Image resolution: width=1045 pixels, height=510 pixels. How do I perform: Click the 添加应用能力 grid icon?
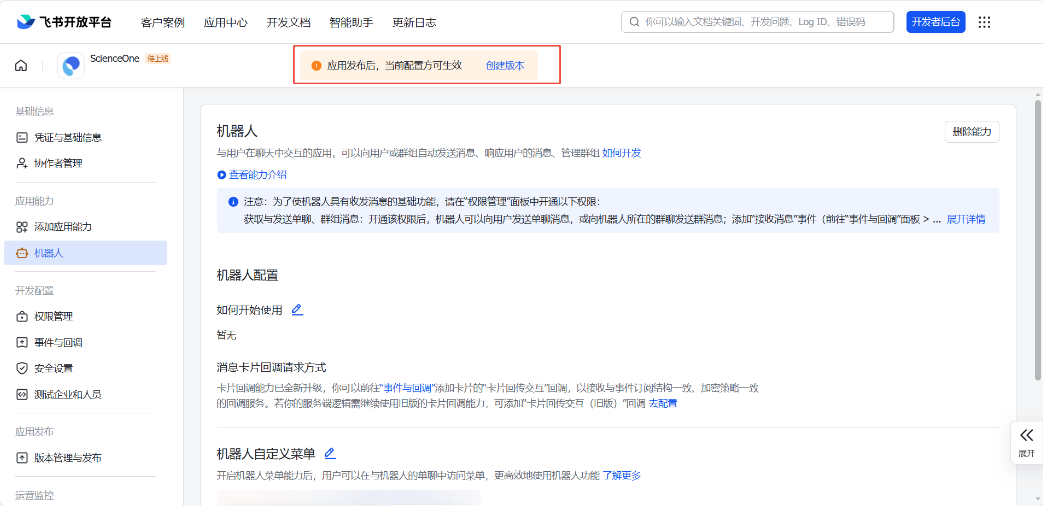click(x=22, y=227)
